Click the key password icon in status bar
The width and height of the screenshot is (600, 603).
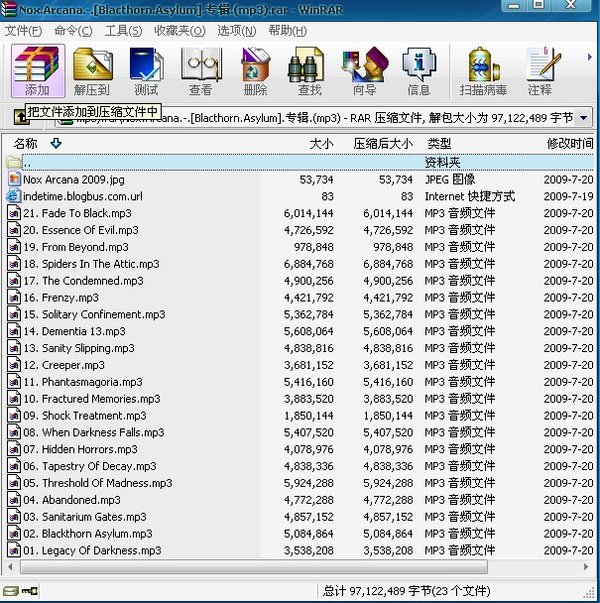point(29,590)
